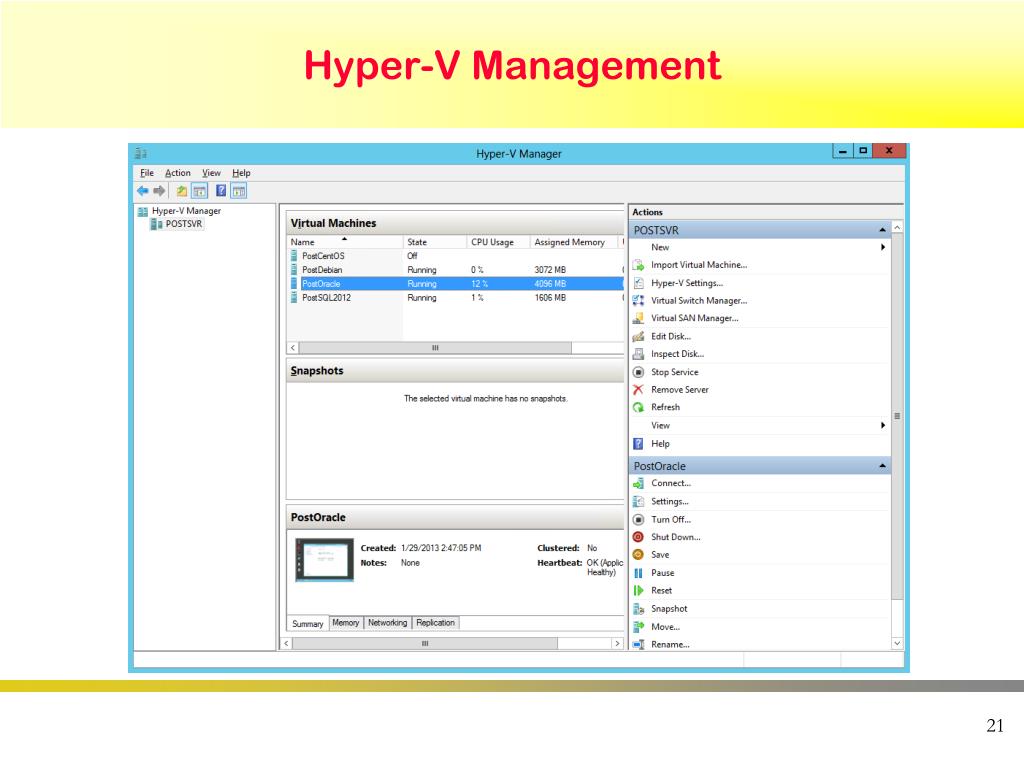
Task: Expand the View submenu arrow in Actions
Action: 883,426
